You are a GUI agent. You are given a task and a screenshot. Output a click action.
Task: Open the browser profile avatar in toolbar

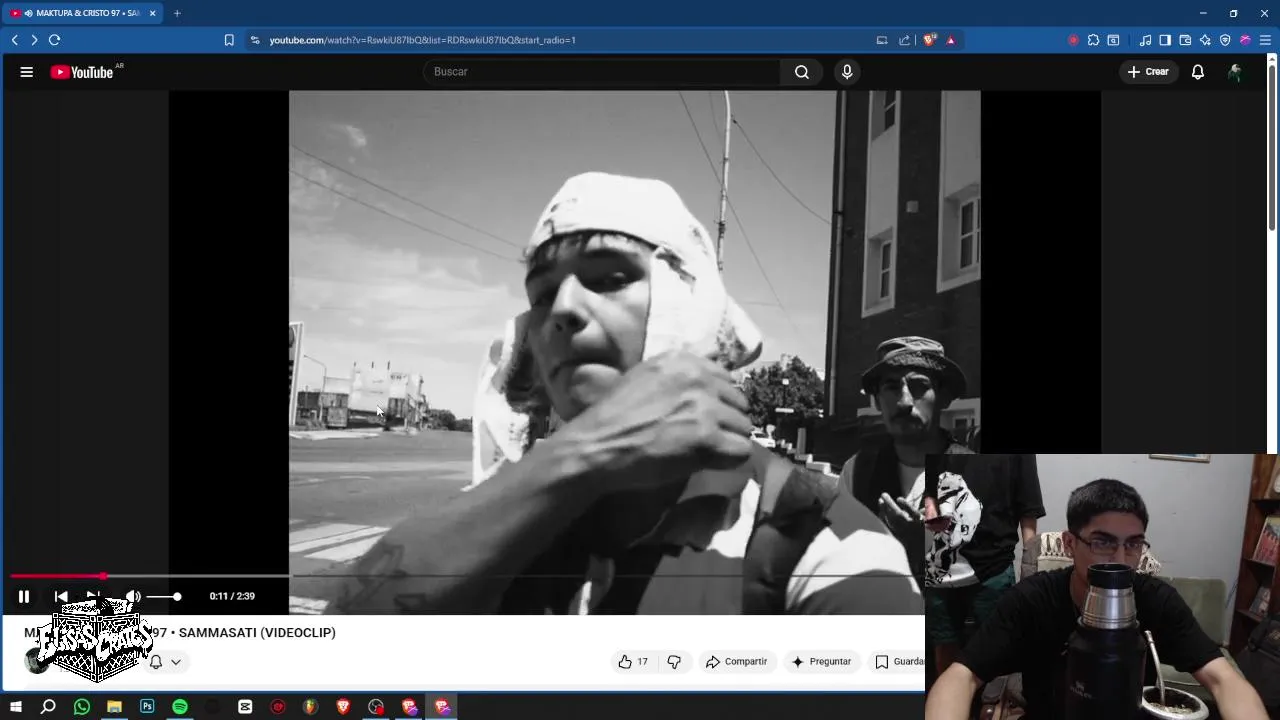coord(1245,40)
